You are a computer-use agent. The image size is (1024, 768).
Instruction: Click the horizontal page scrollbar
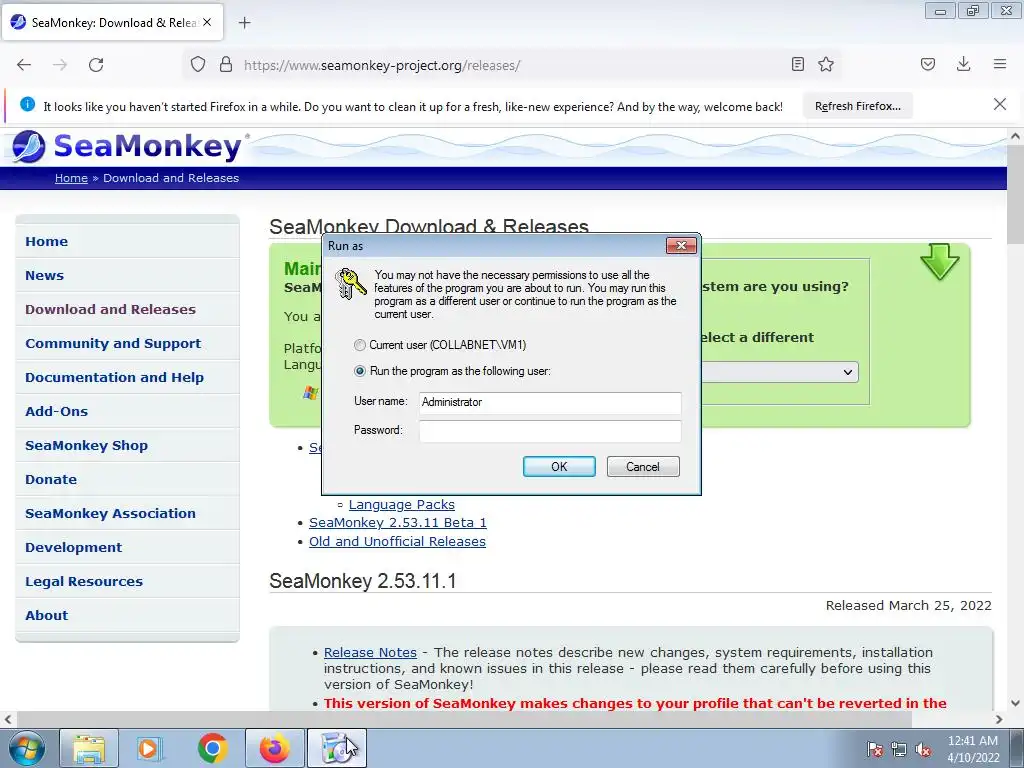coord(462,719)
